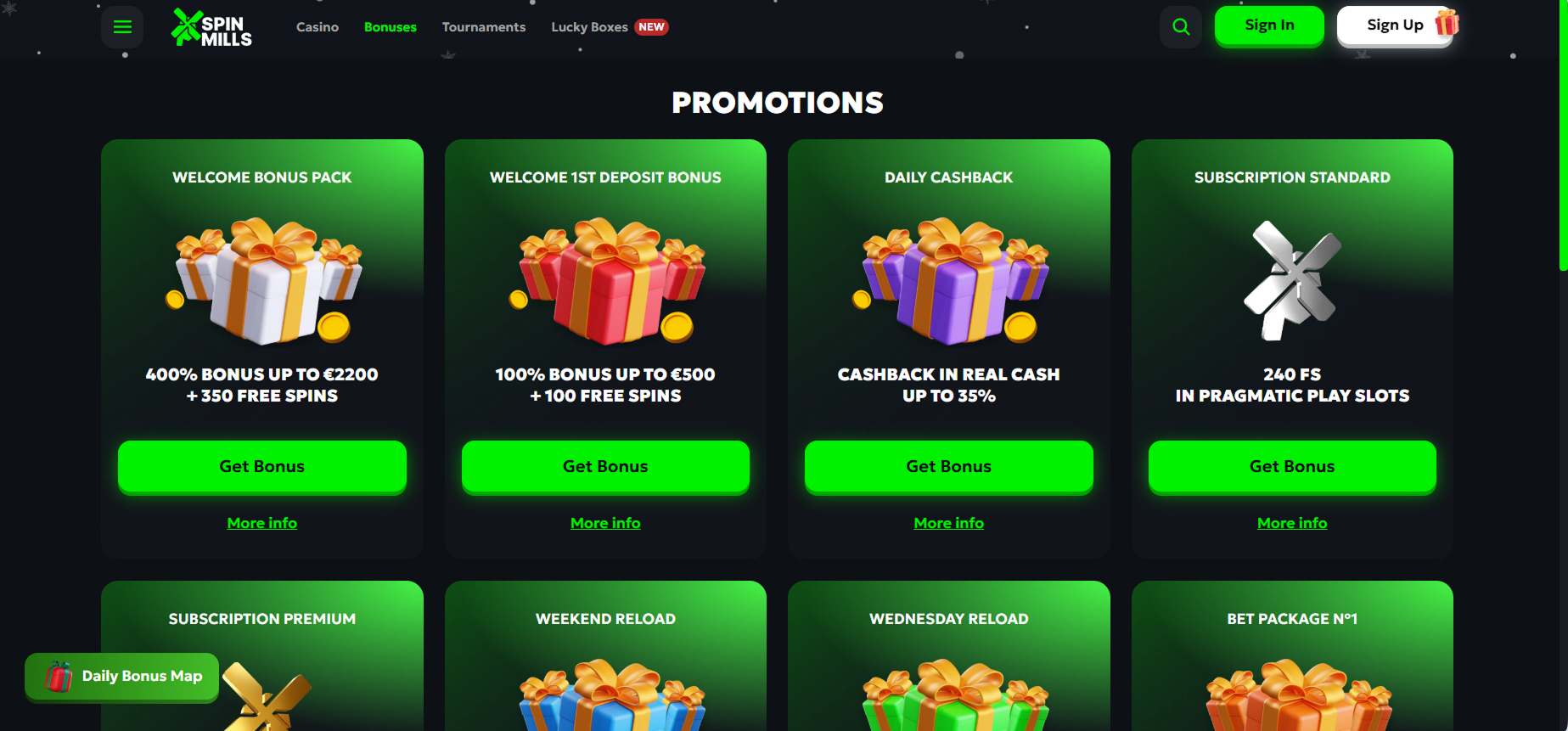This screenshot has height=731, width=1568.
Task: Click the white gift boxes image
Action: (x=265, y=280)
